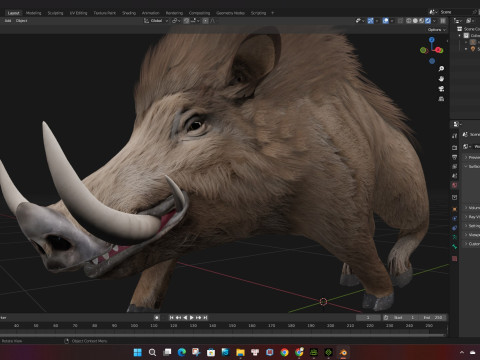The image size is (480, 360).
Task: Open the Animation workspace tab
Action: [151, 13]
